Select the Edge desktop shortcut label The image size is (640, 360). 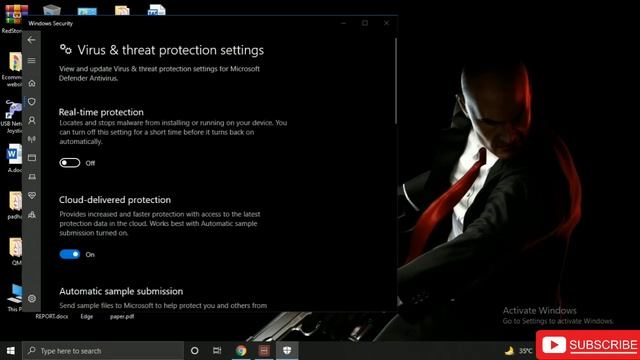click(87, 316)
